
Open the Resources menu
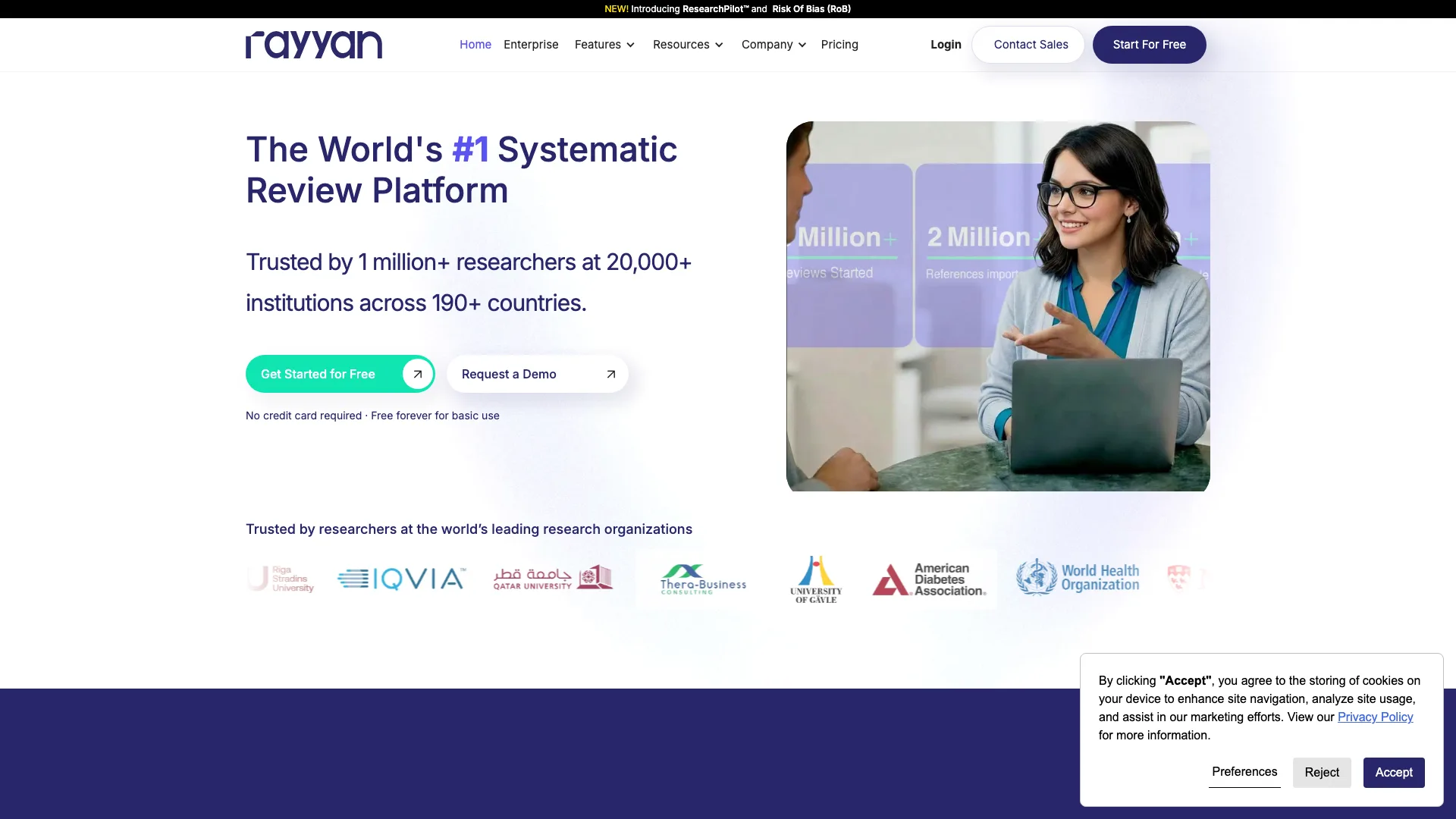coord(688,45)
